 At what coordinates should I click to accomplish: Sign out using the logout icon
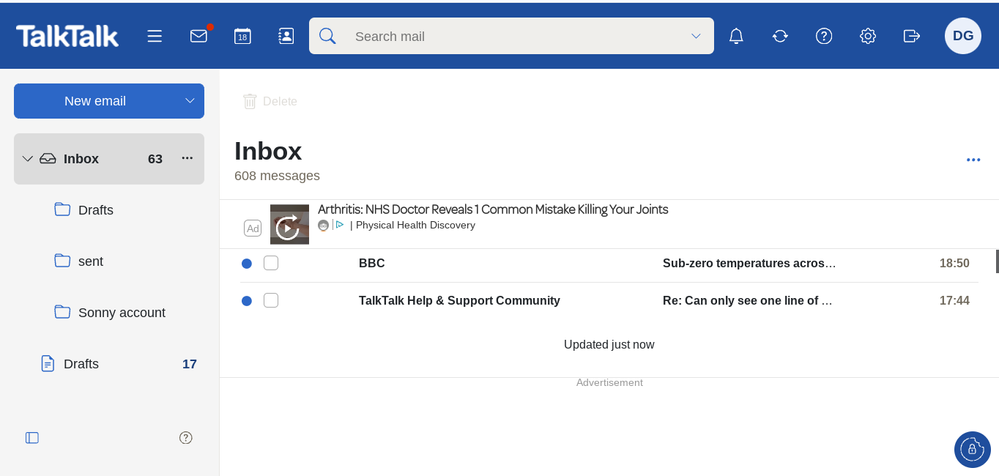tap(911, 36)
